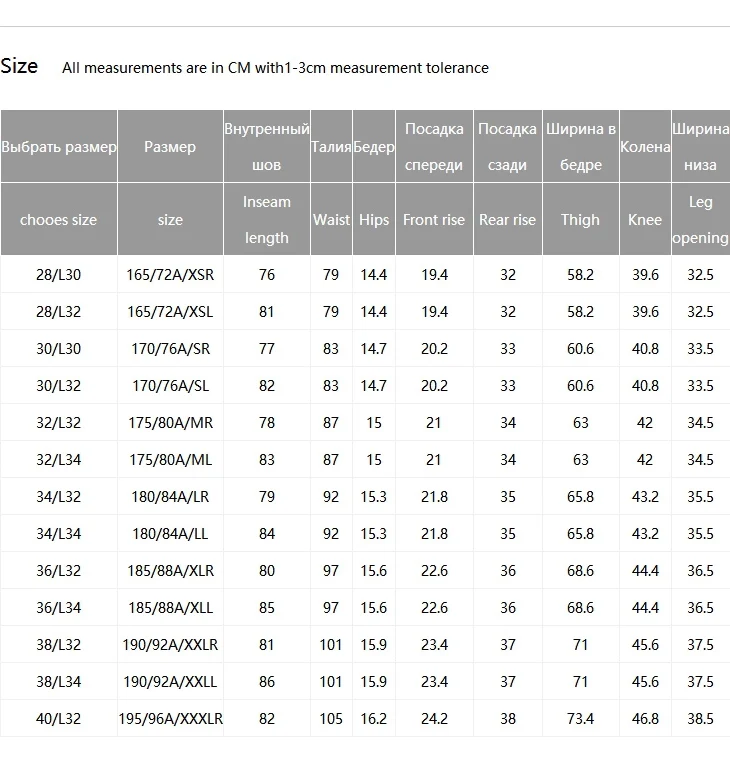
Task: Click the 'Rear rise' column header
Action: click(507, 220)
